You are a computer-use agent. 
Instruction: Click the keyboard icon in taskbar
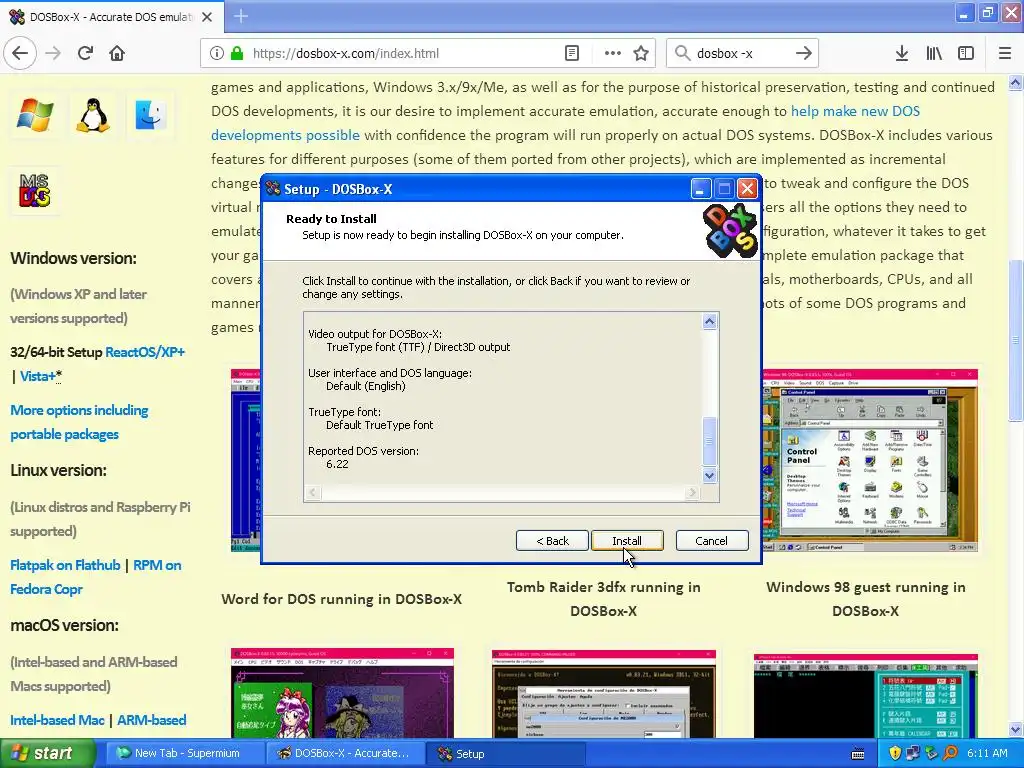[x=858, y=754]
